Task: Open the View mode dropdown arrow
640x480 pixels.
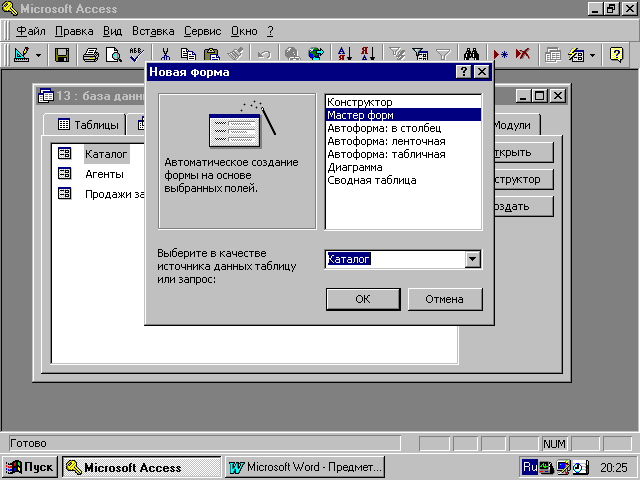Action: pyautogui.click(x=38, y=55)
